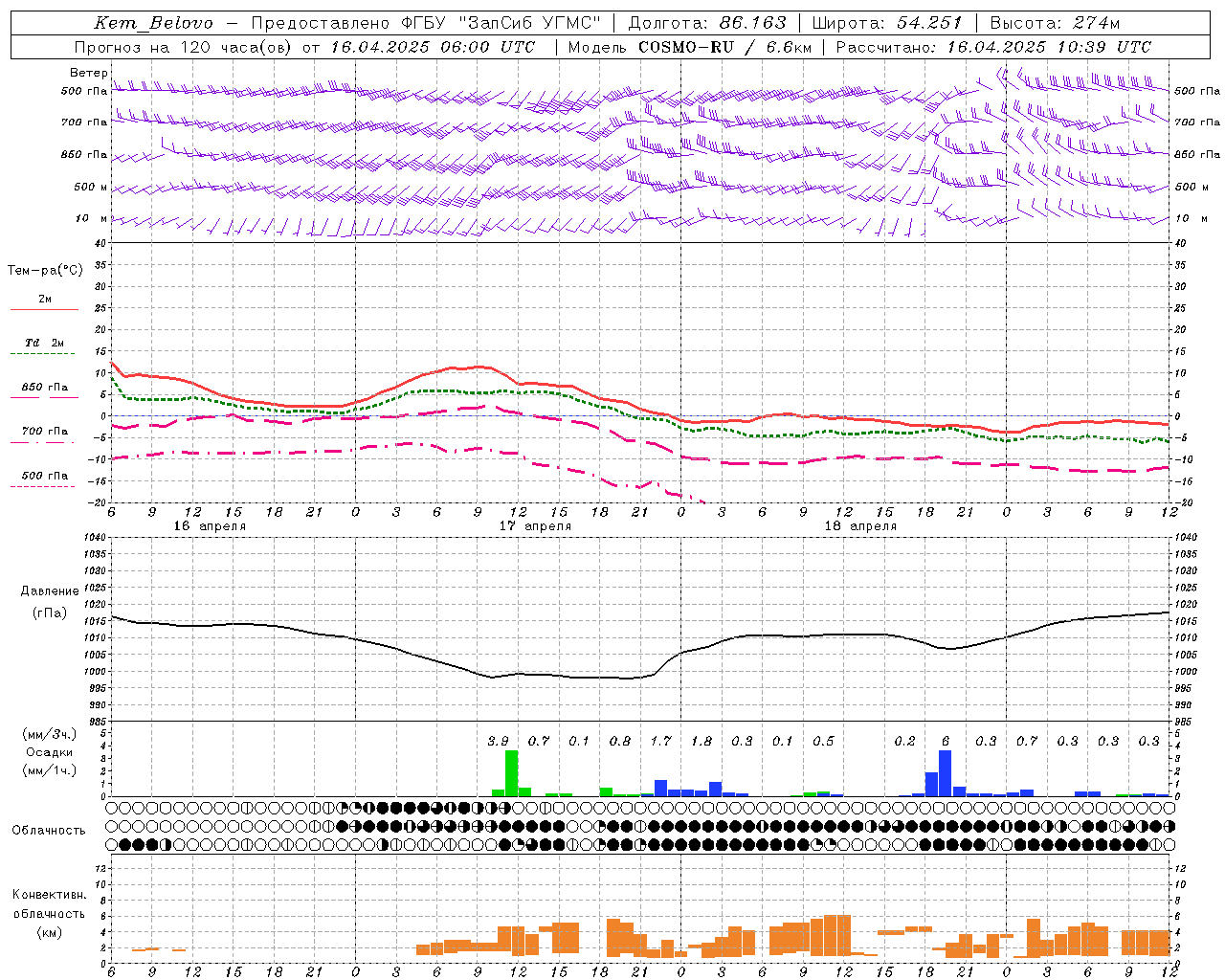
Task: Click the Высота: 274м value
Action: point(1056,23)
